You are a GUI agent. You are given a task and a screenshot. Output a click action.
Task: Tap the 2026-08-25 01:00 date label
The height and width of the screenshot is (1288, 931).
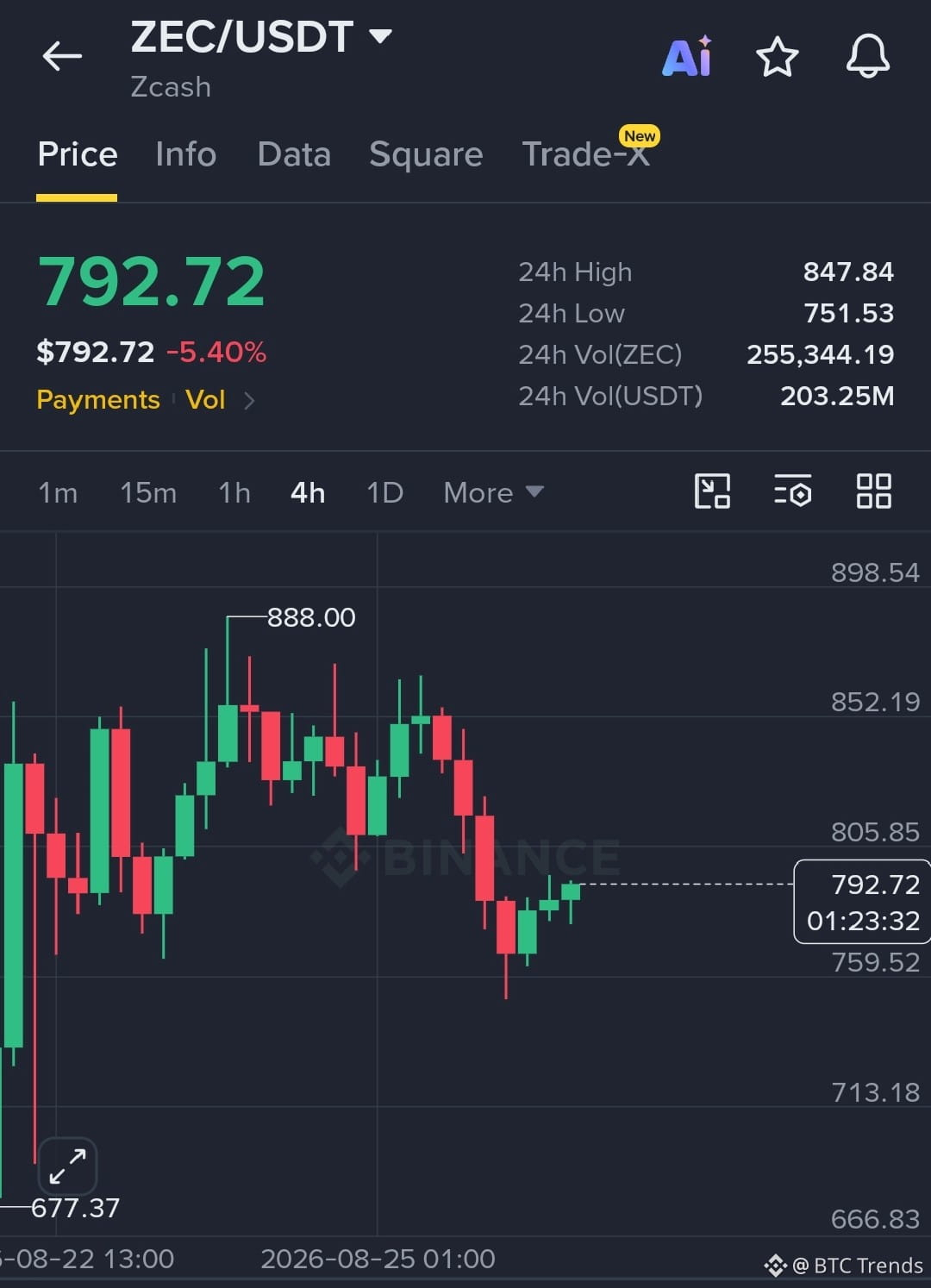[x=378, y=1259]
